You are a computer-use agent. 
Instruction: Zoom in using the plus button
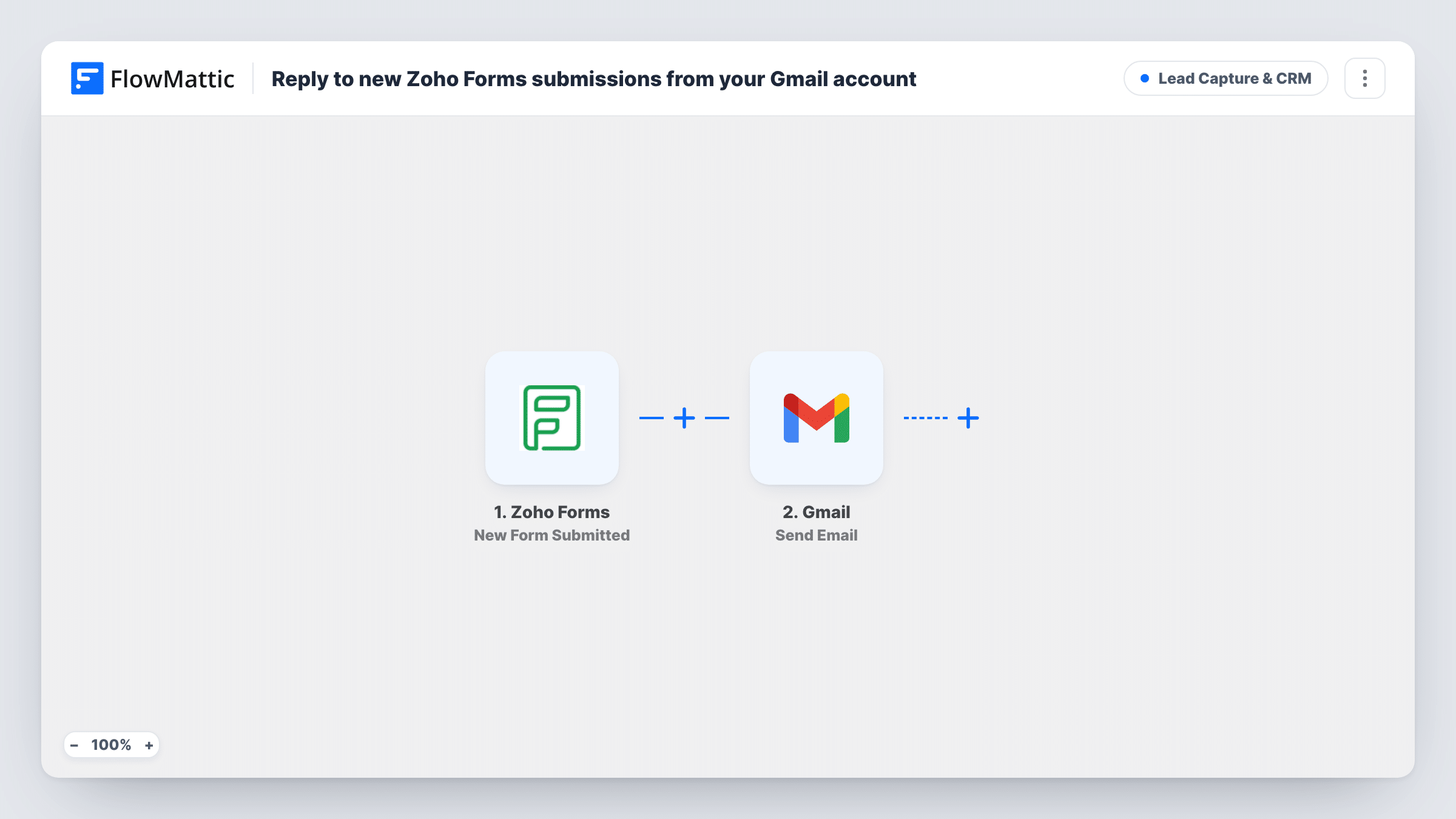tap(149, 745)
